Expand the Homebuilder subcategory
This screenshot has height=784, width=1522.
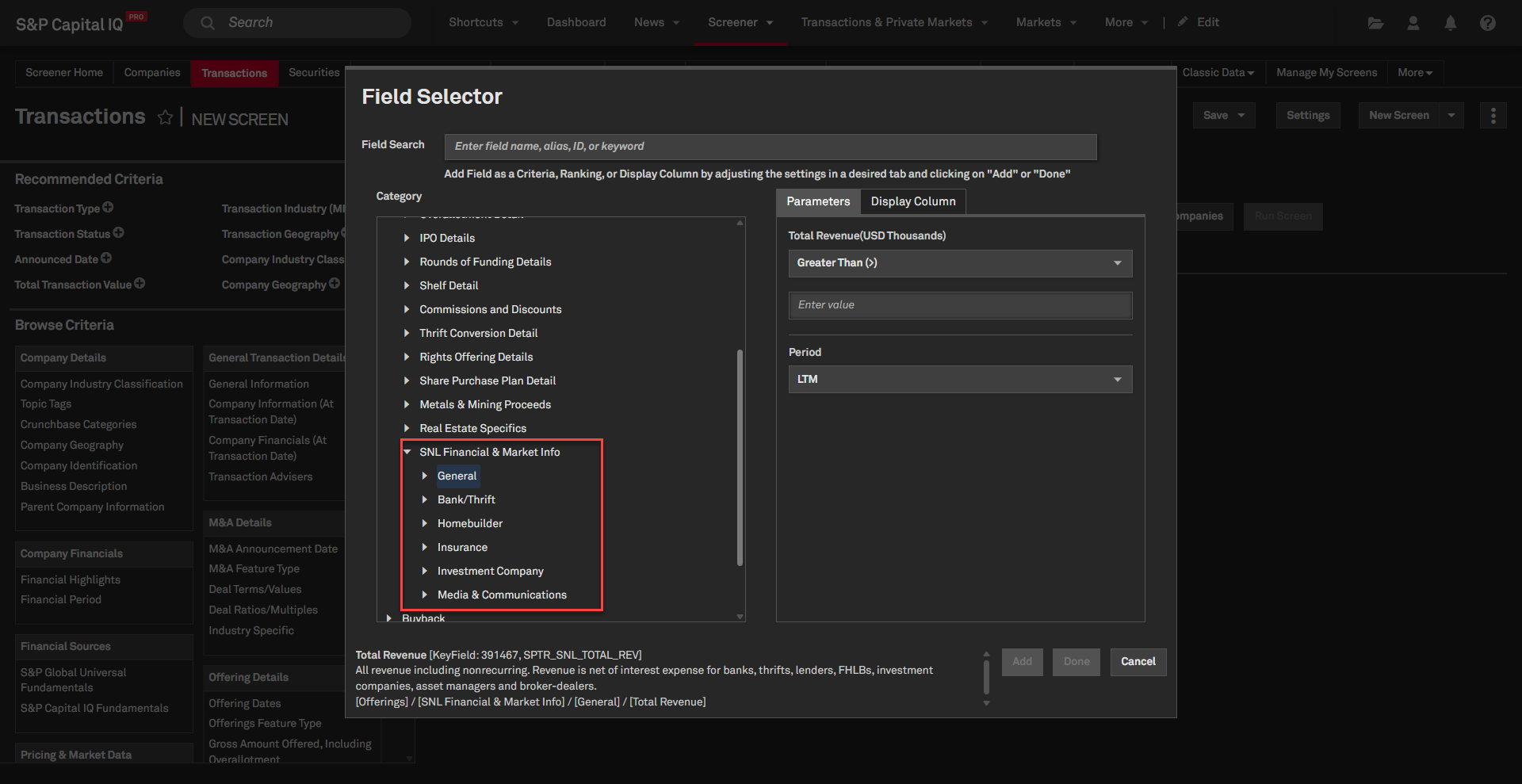coord(424,523)
